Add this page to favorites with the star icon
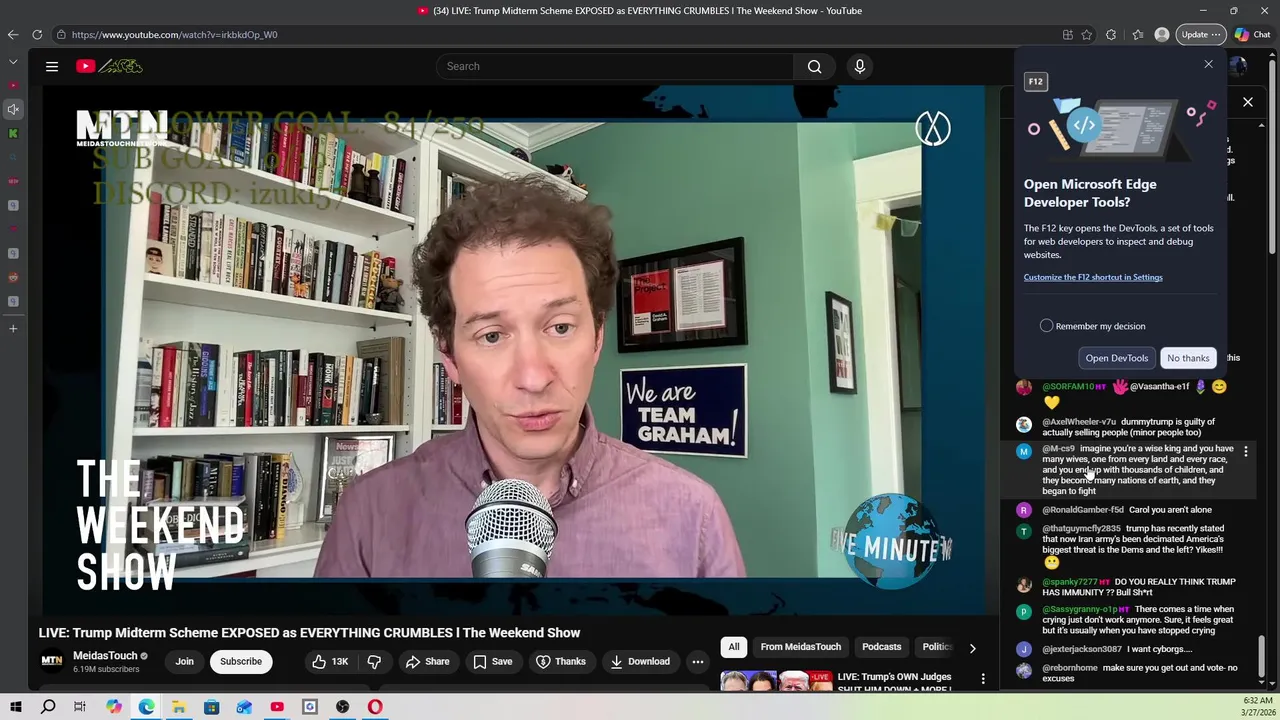Viewport: 1280px width, 720px height. click(x=1087, y=35)
